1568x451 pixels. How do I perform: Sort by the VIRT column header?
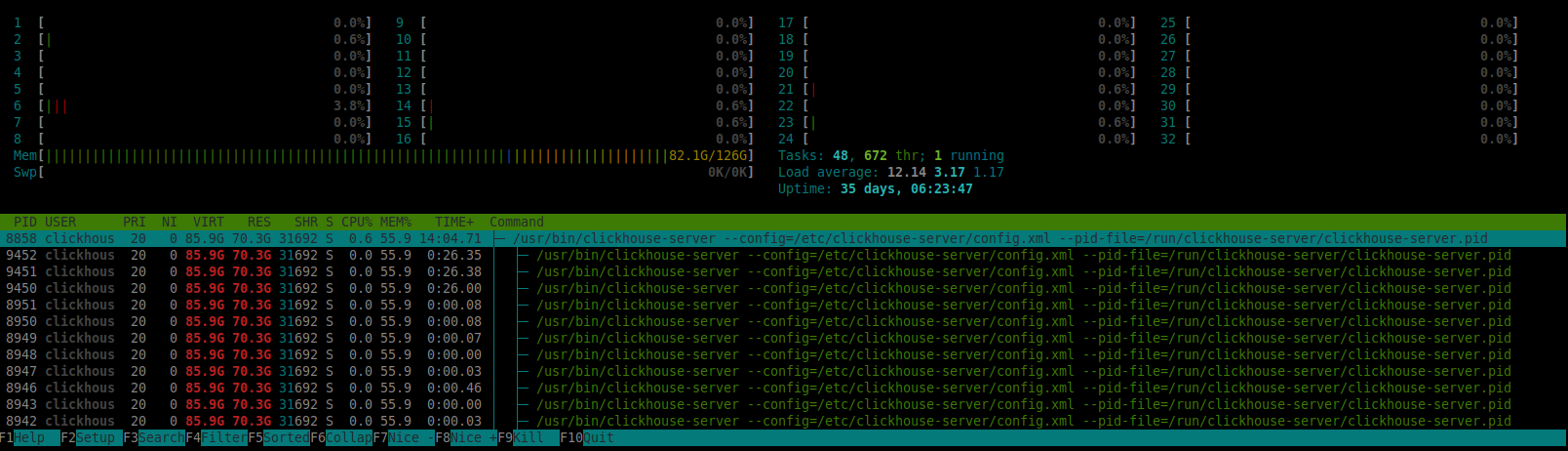coord(209,222)
